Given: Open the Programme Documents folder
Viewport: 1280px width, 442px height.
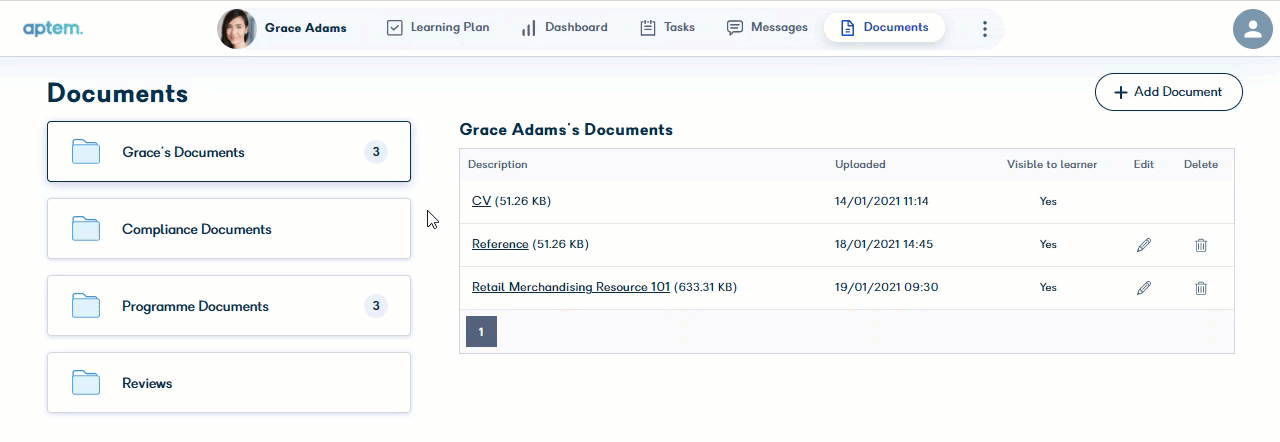Looking at the screenshot, I should click(229, 306).
